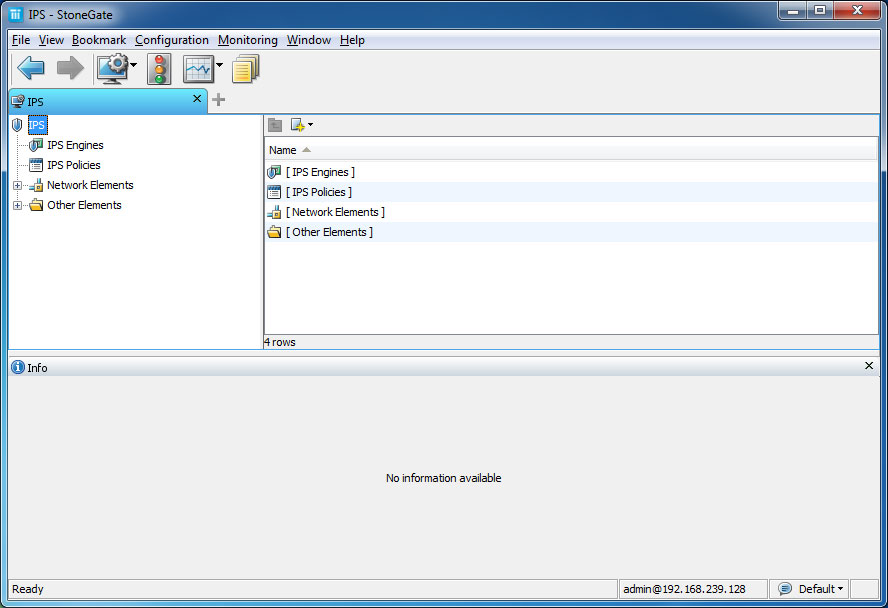This screenshot has height=608, width=888.
Task: Expand the Other Elements tree node
Action: pos(18,205)
